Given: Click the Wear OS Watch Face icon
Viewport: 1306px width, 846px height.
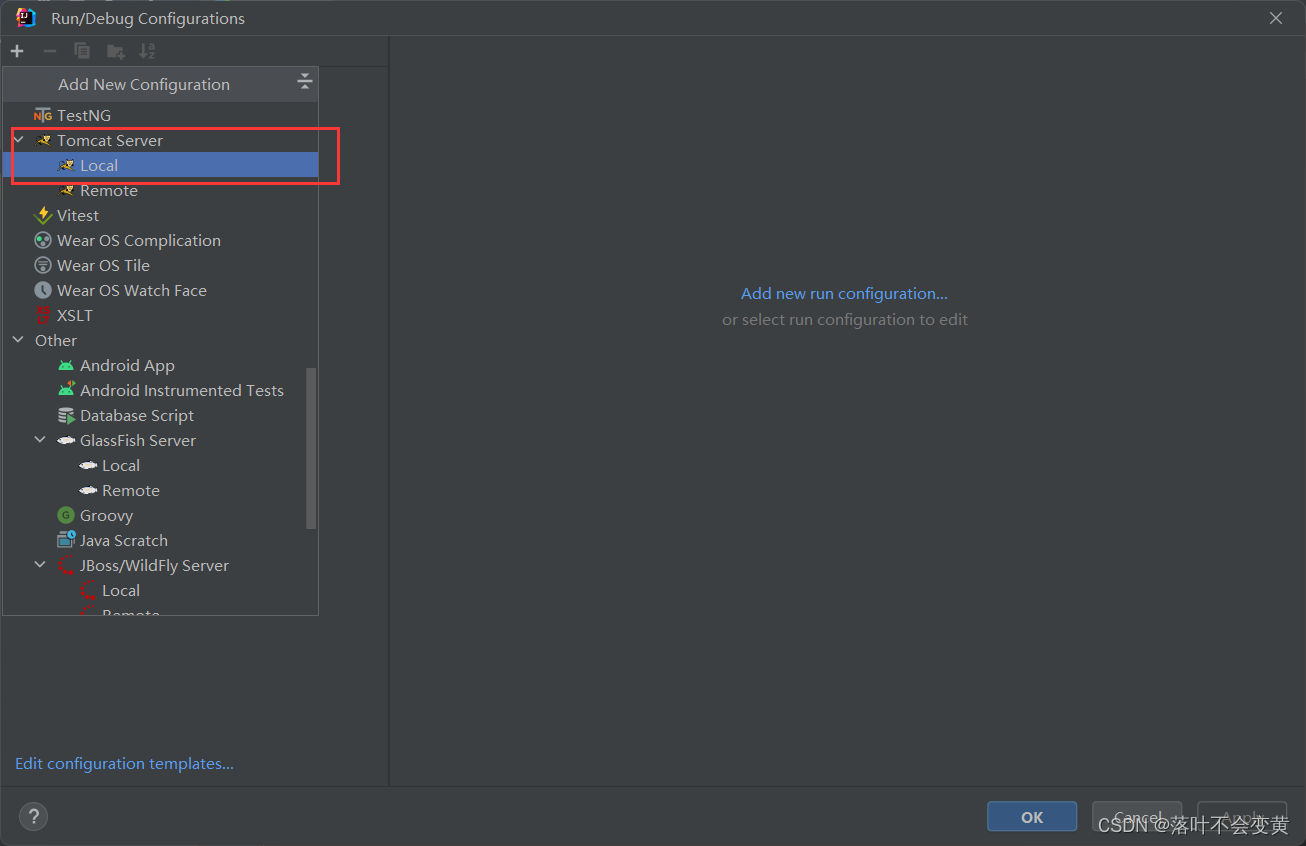Looking at the screenshot, I should (43, 291).
